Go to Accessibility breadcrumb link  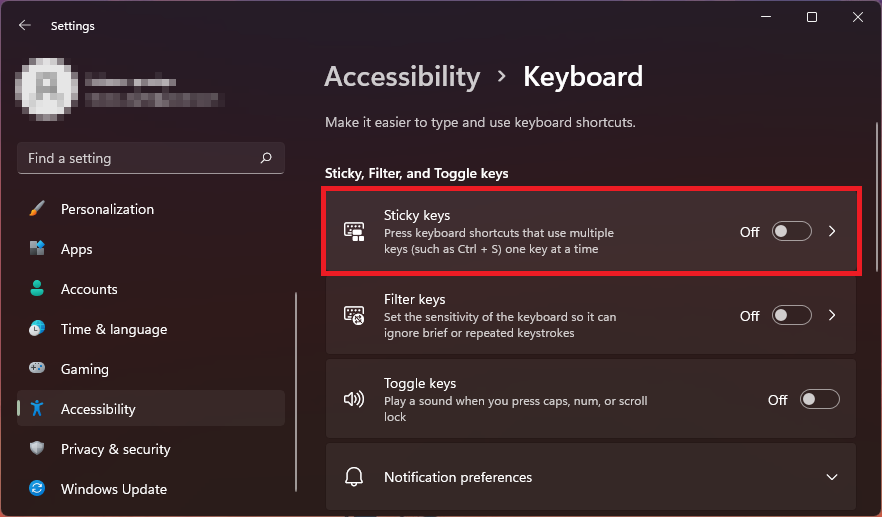(402, 77)
